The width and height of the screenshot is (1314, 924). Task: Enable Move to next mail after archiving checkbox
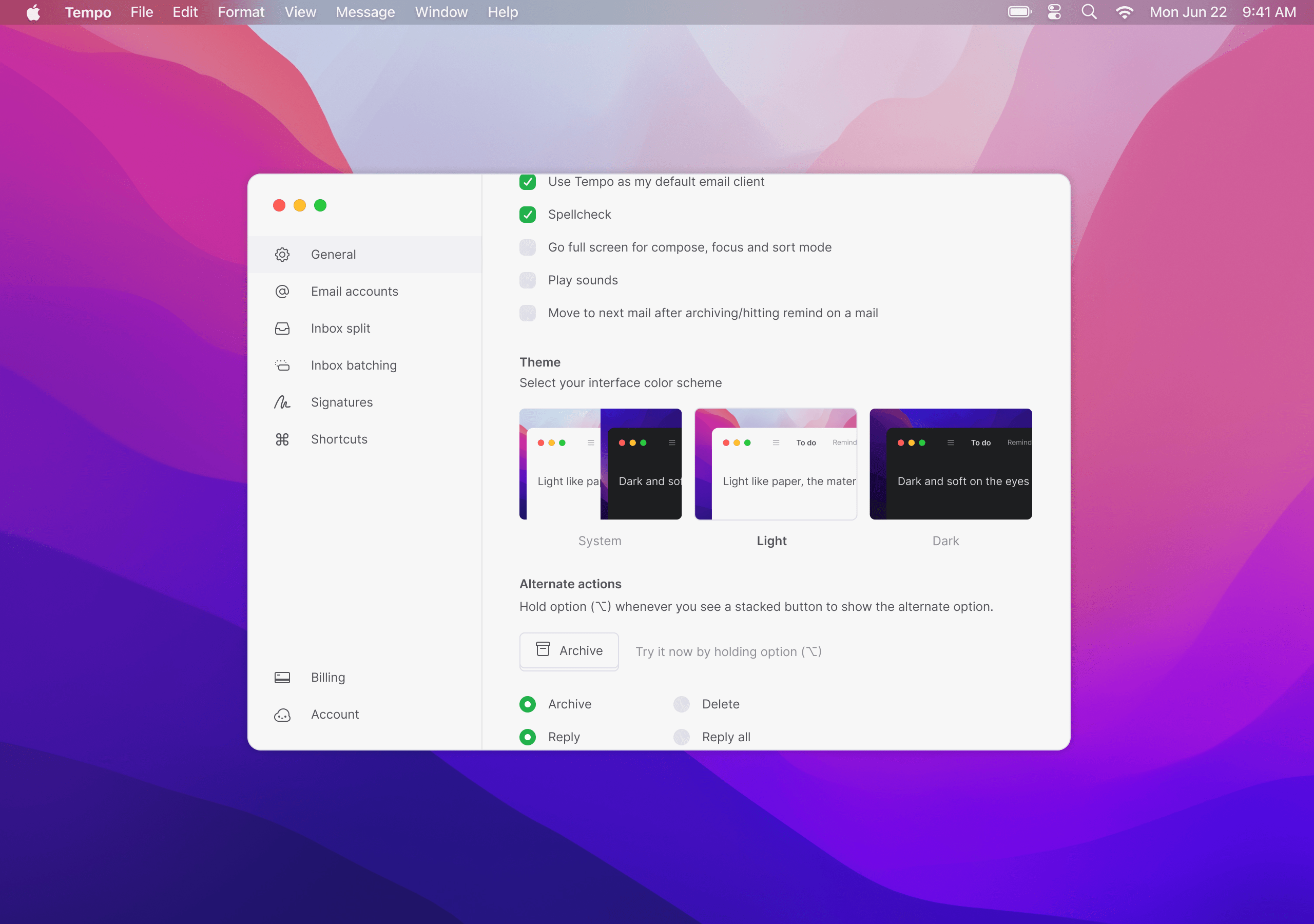[527, 313]
